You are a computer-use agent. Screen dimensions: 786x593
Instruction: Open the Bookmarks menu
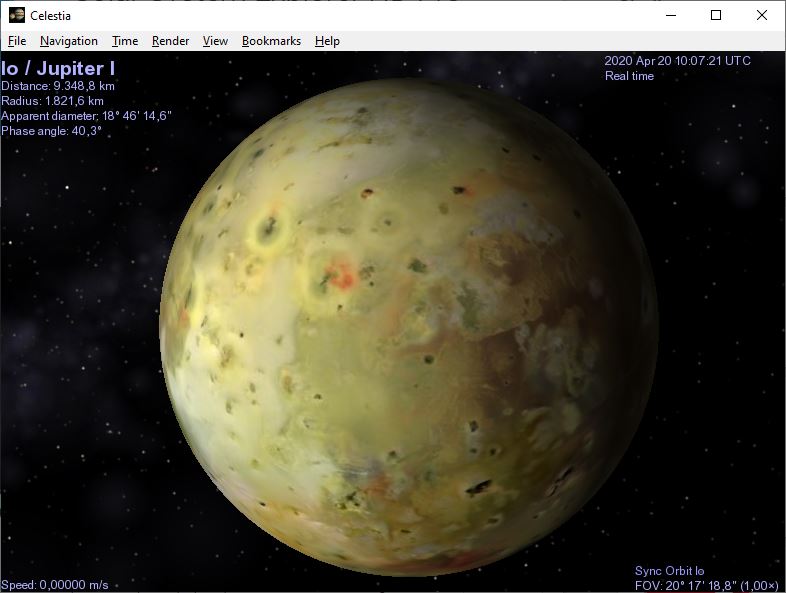tap(271, 41)
